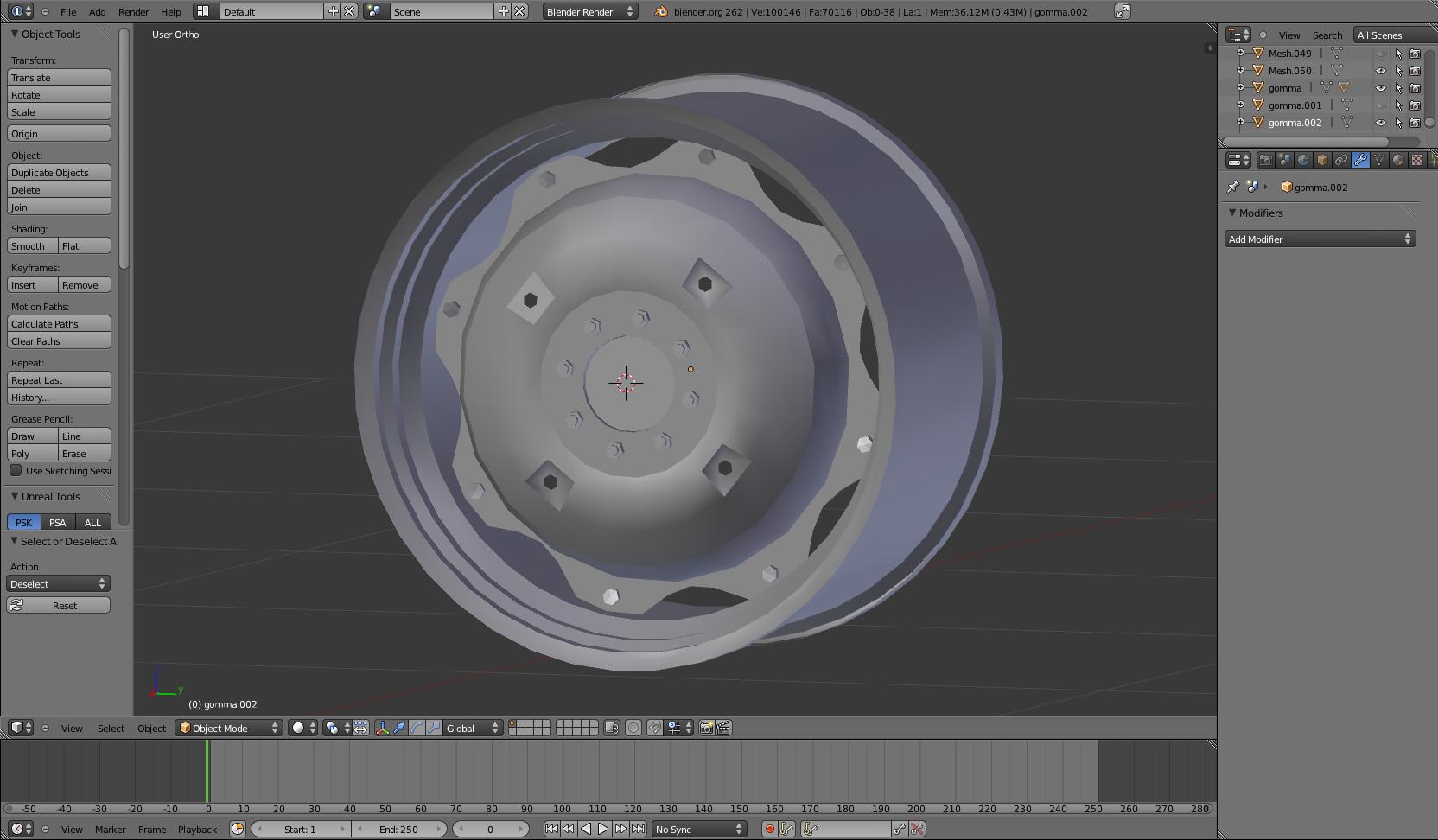
Task: Open the Render properties camera tab
Action: [x=1265, y=160]
